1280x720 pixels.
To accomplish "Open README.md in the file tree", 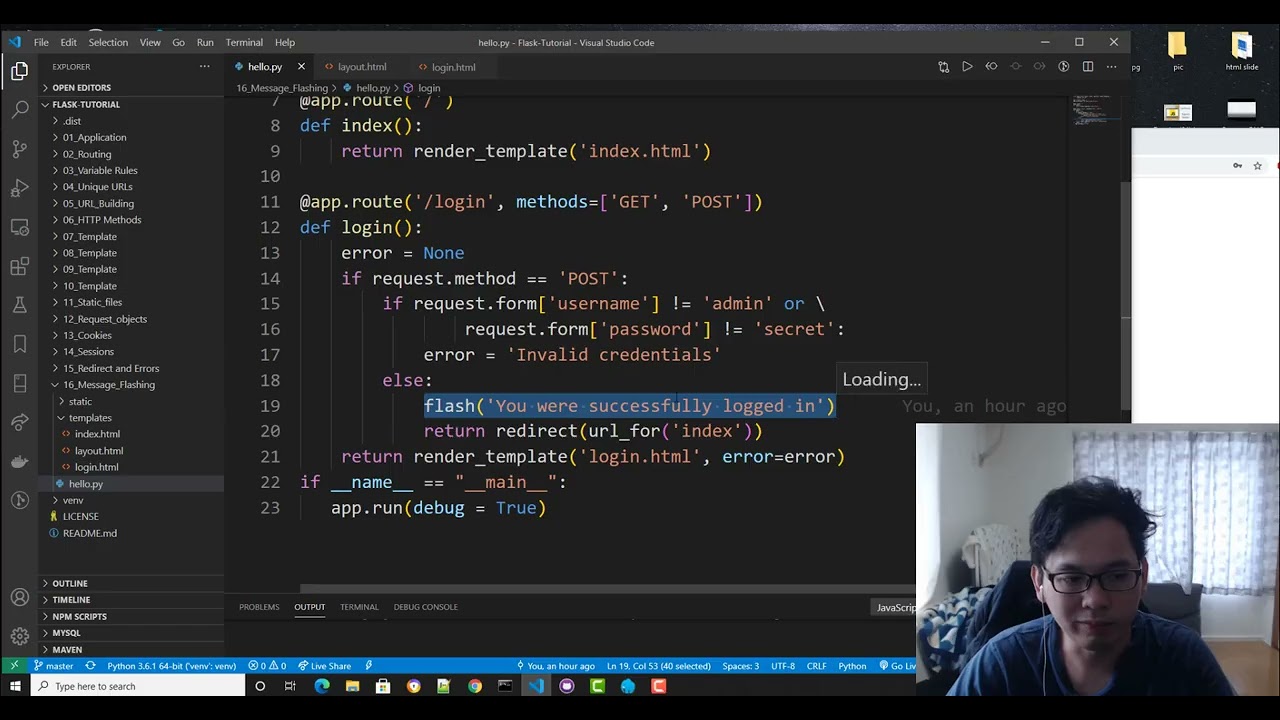I will pos(90,533).
